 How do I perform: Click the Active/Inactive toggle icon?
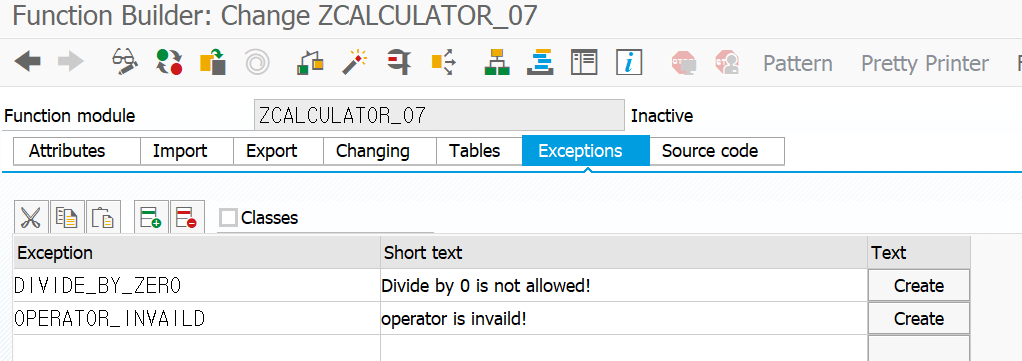[x=169, y=62]
